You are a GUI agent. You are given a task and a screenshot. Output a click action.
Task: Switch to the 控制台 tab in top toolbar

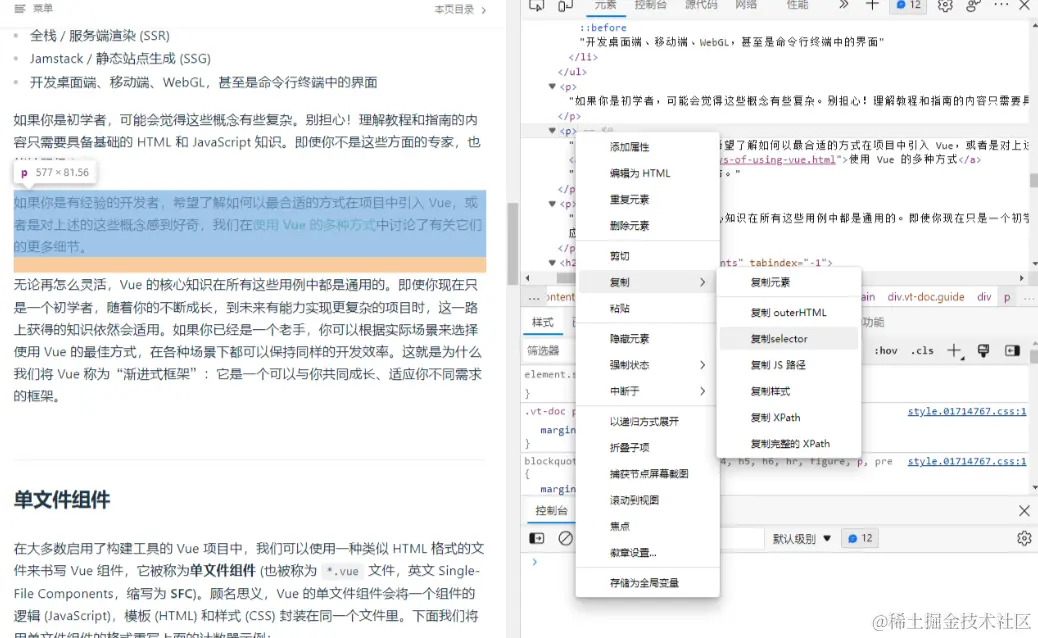coord(650,5)
